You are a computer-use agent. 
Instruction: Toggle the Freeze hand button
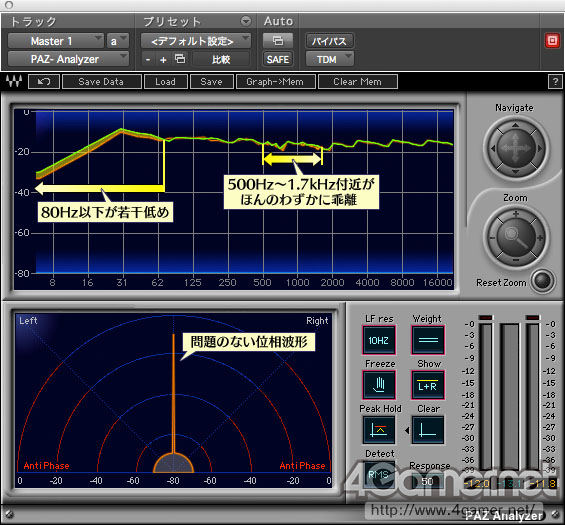tap(379, 385)
